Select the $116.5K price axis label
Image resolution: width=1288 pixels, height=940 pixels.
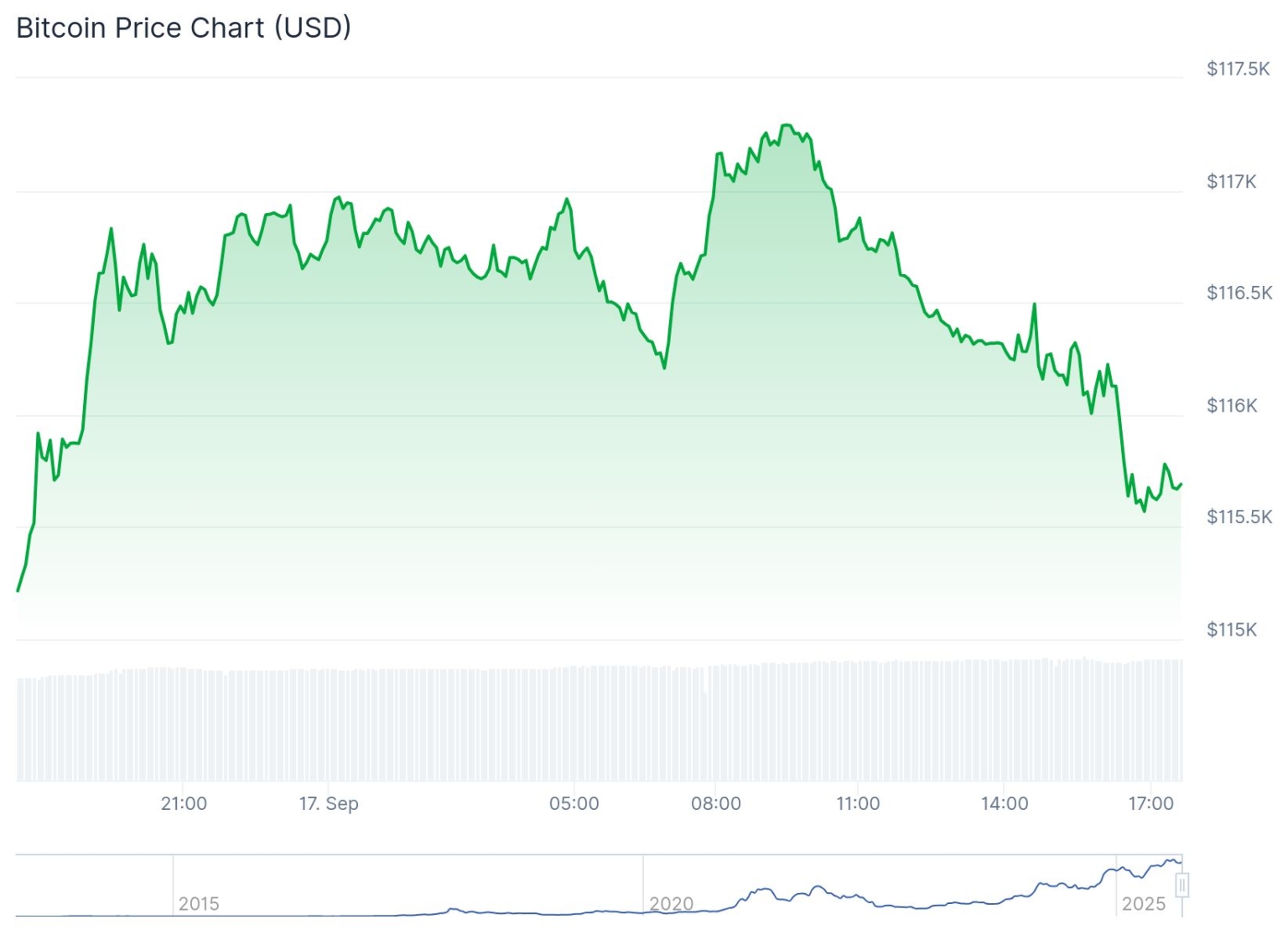(x=1239, y=293)
